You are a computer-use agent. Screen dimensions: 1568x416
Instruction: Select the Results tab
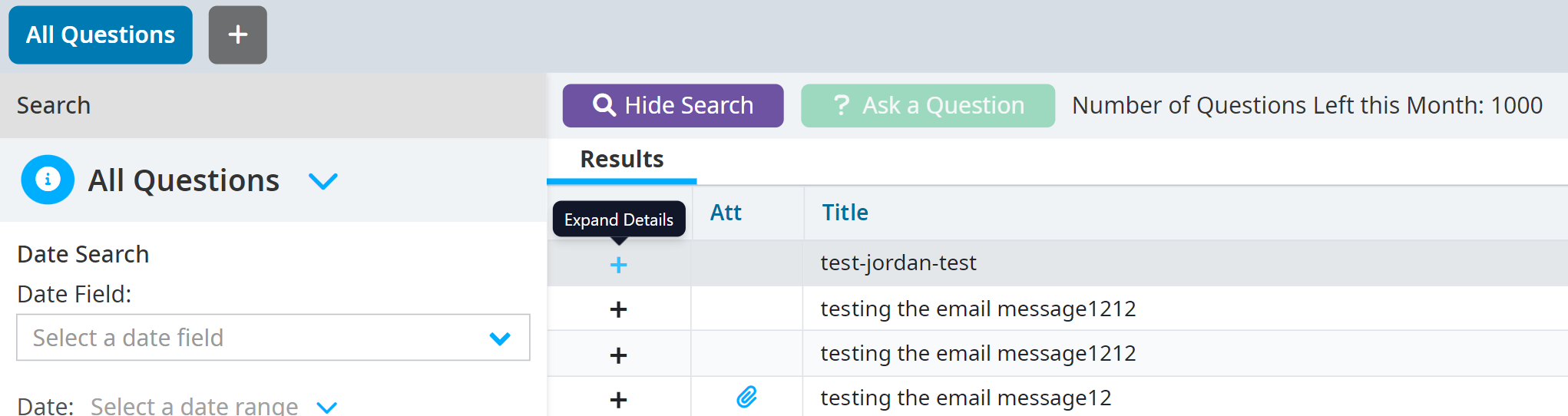(x=621, y=160)
